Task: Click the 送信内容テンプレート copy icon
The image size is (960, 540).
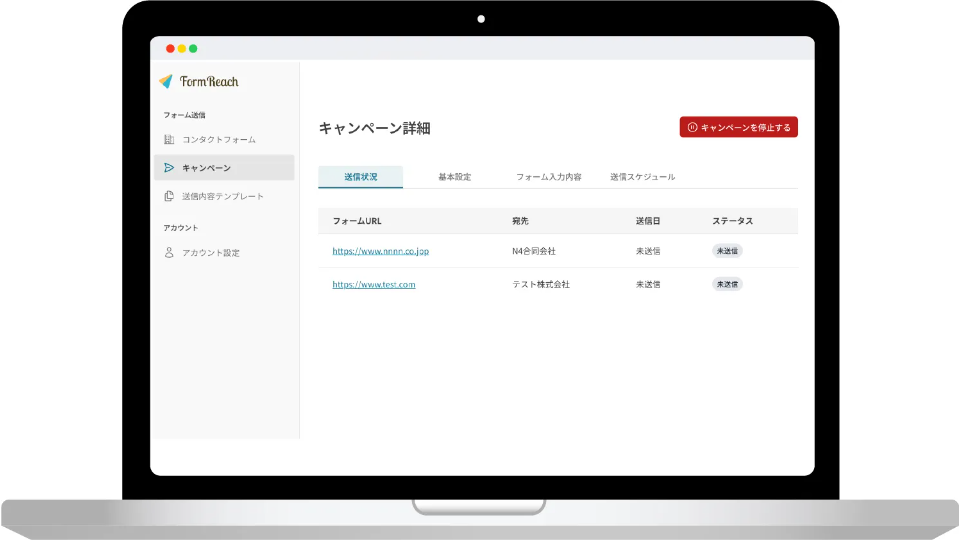Action: click(169, 196)
